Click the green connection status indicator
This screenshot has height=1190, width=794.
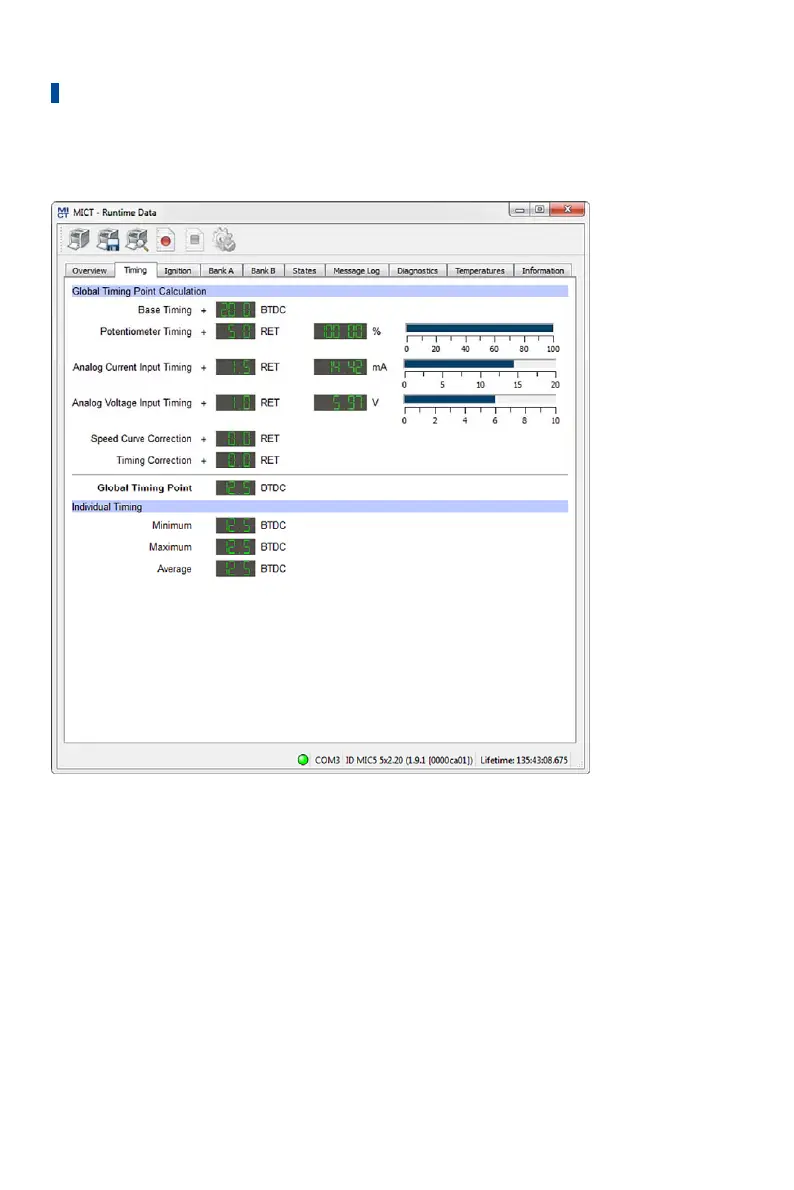pyautogui.click(x=303, y=760)
